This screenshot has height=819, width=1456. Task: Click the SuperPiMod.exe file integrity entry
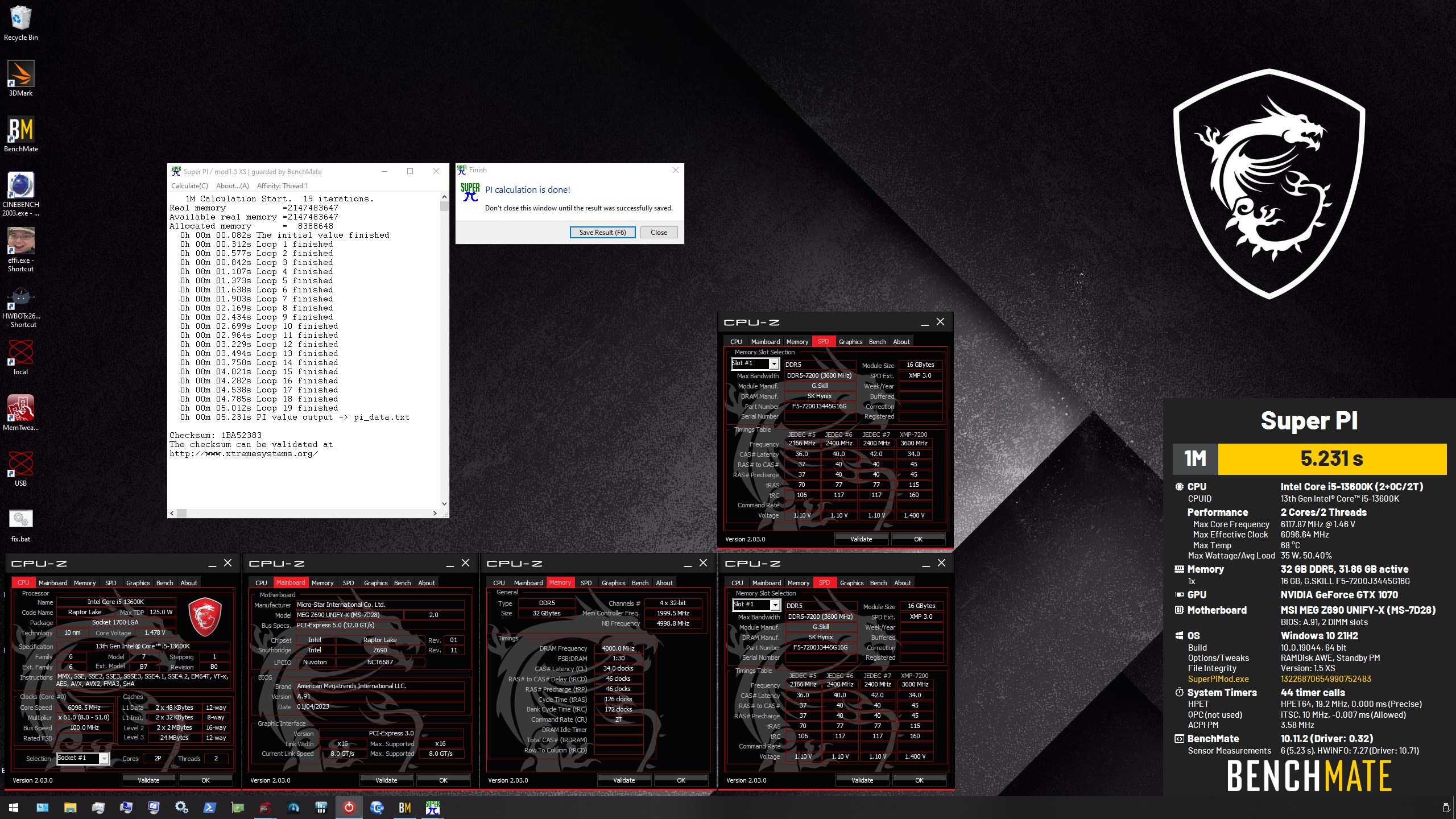point(1218,679)
